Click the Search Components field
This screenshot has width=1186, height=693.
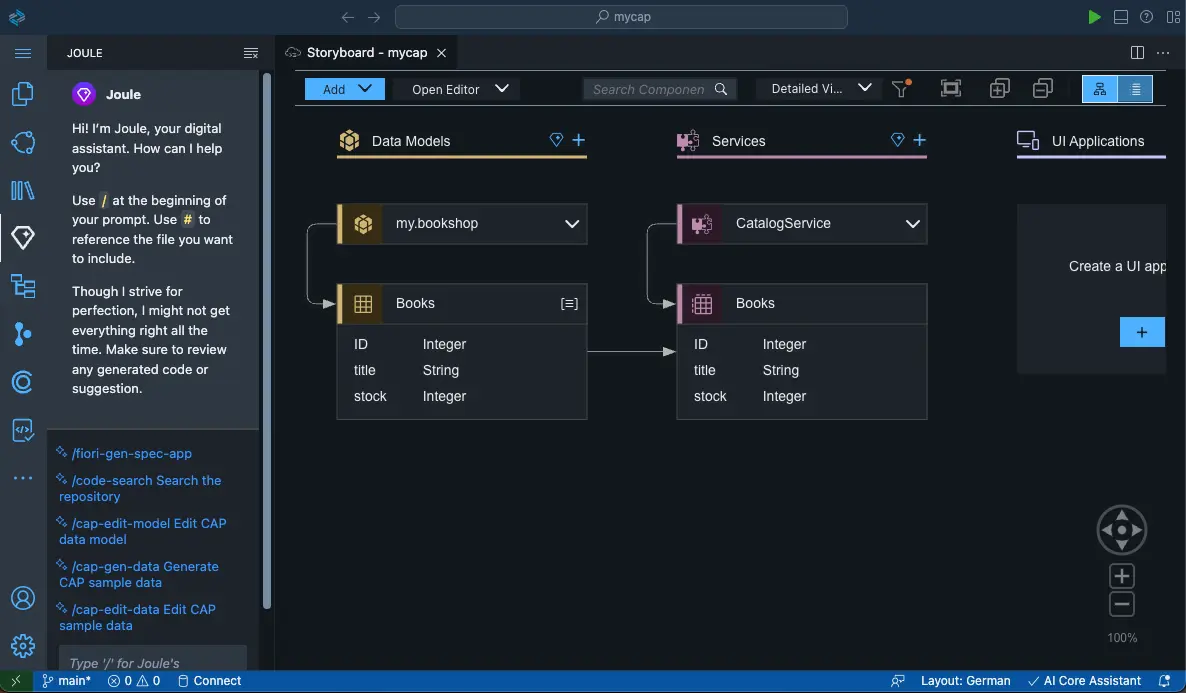659,89
